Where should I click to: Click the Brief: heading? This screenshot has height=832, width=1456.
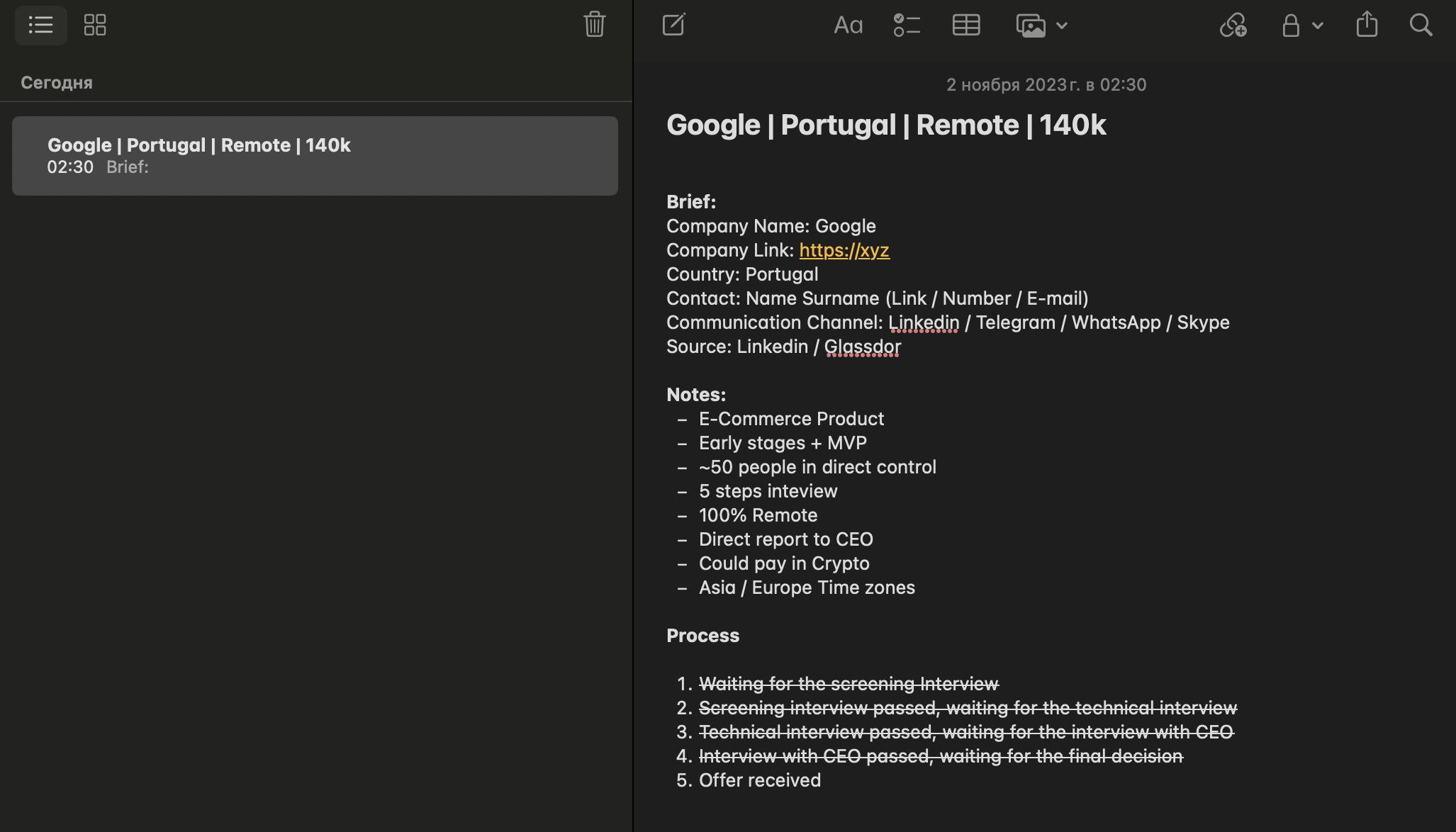pyautogui.click(x=691, y=202)
